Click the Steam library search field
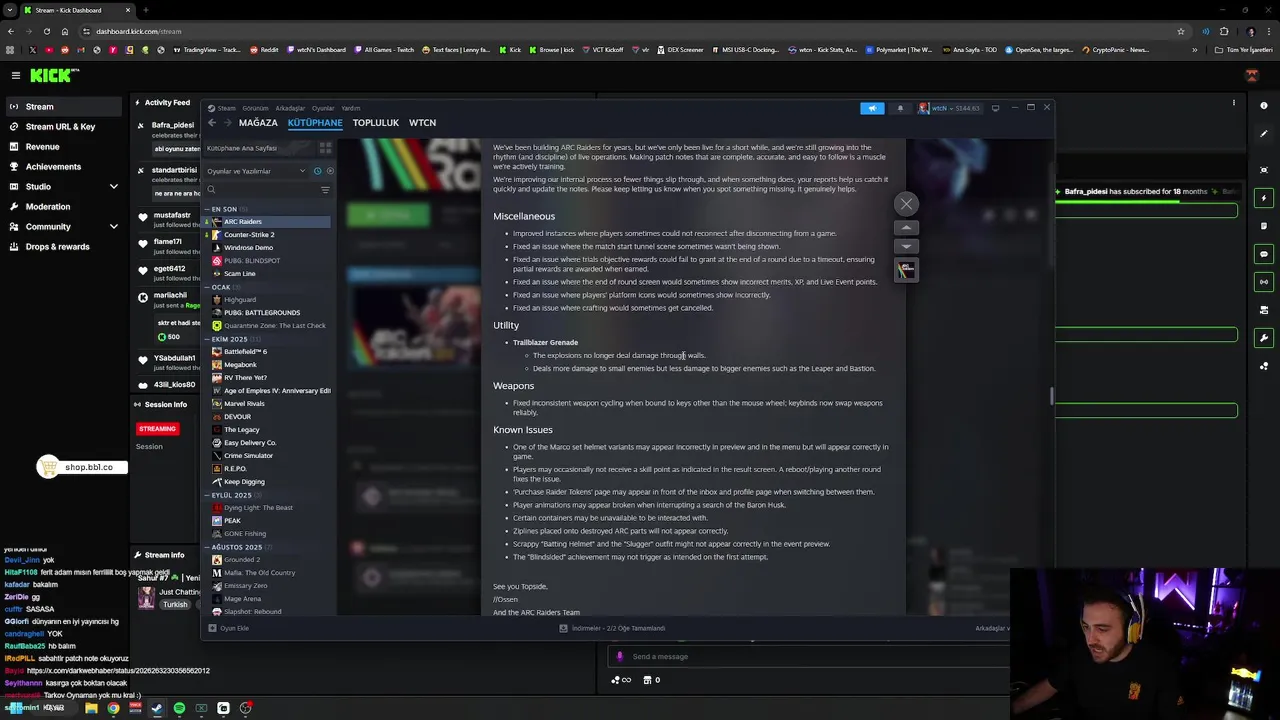This screenshot has height=720, width=1280. click(x=260, y=190)
